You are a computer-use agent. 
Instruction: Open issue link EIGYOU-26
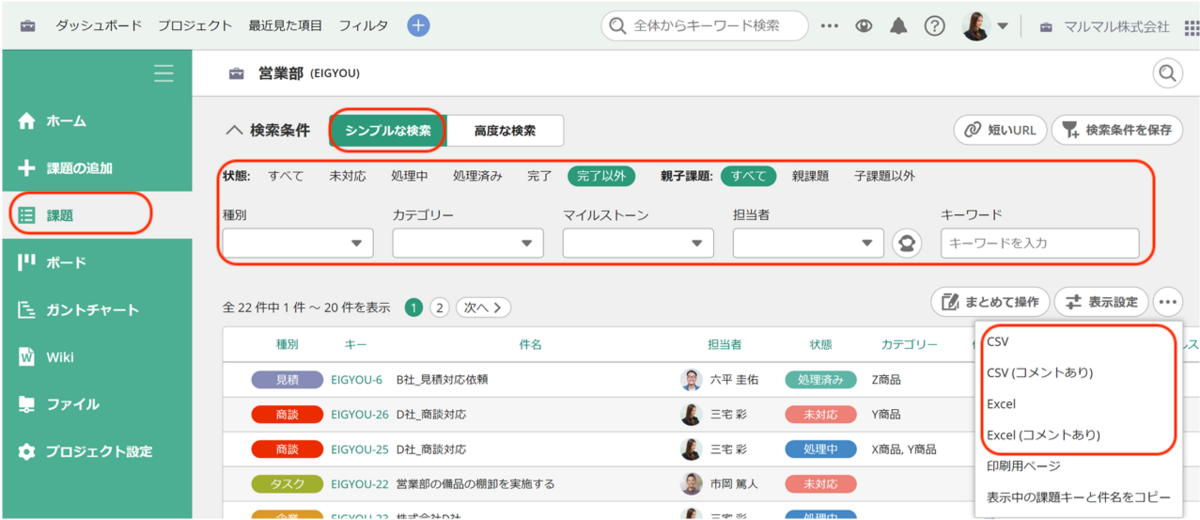360,414
